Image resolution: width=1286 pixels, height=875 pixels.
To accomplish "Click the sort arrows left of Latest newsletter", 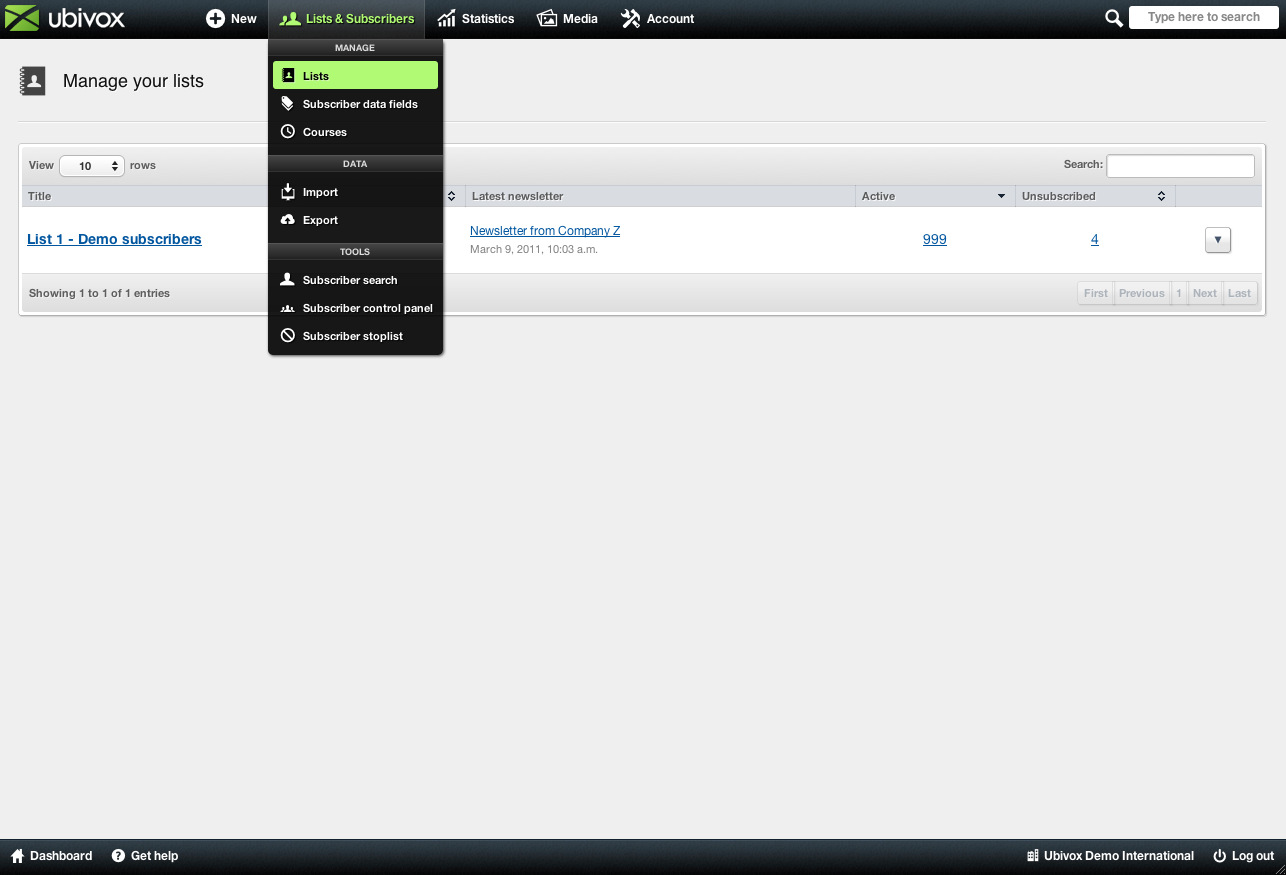I will tap(452, 196).
